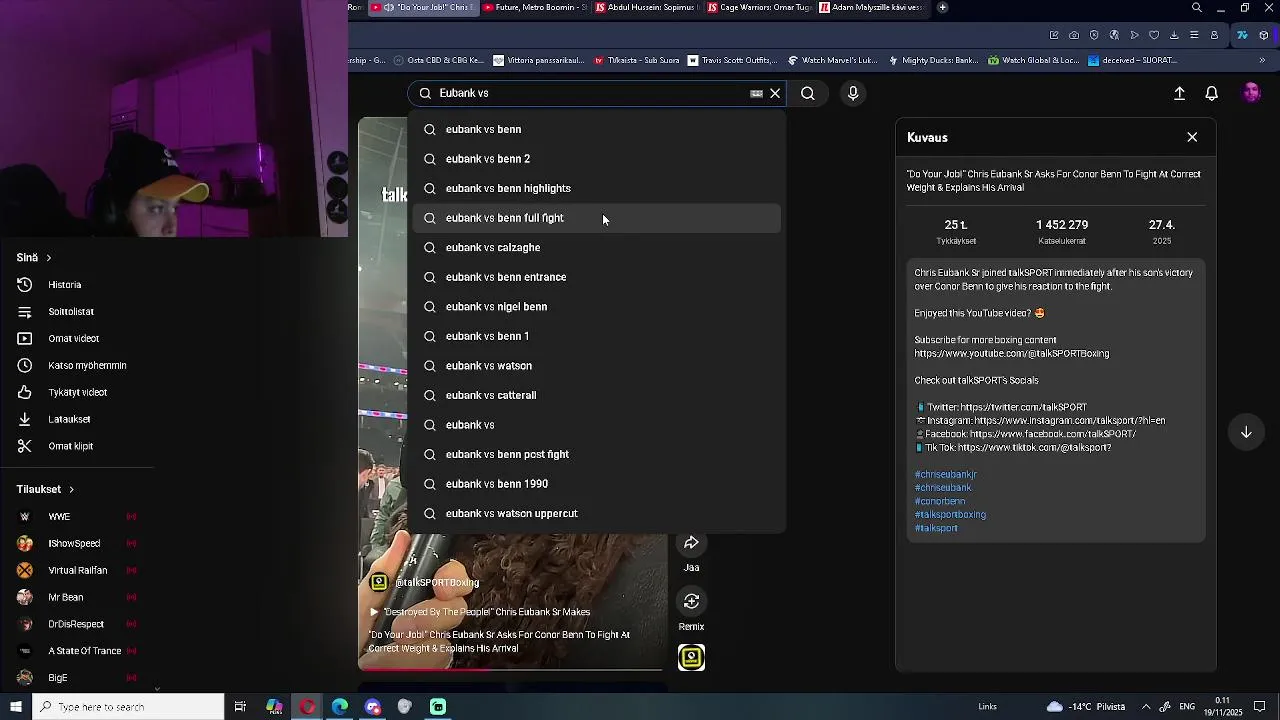The image size is (1280, 720).
Task: Open the talkSPORT channel sound icon below Remix
Action: pos(691,657)
